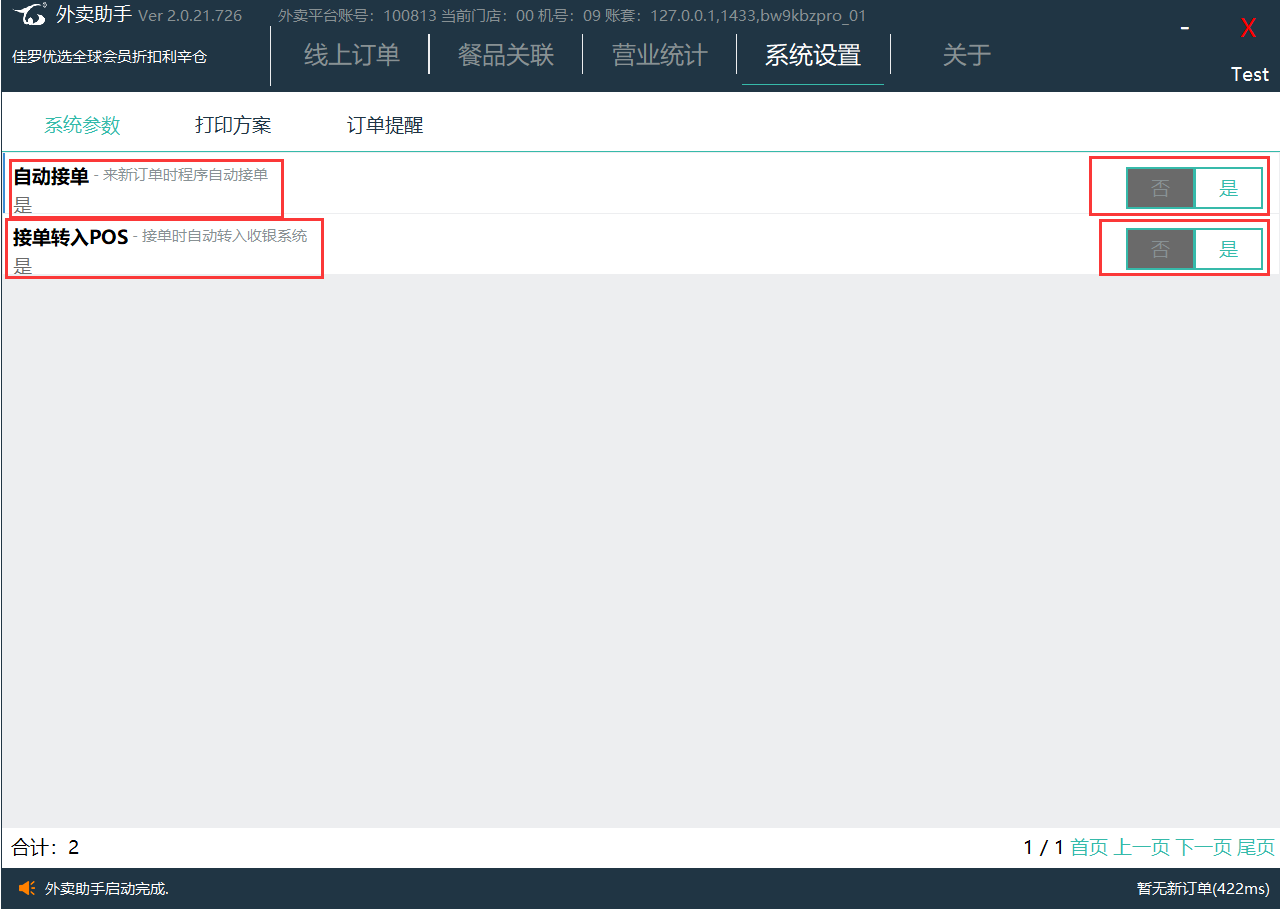
Task: Click the orange speaker icon in status bar
Action: [27, 888]
